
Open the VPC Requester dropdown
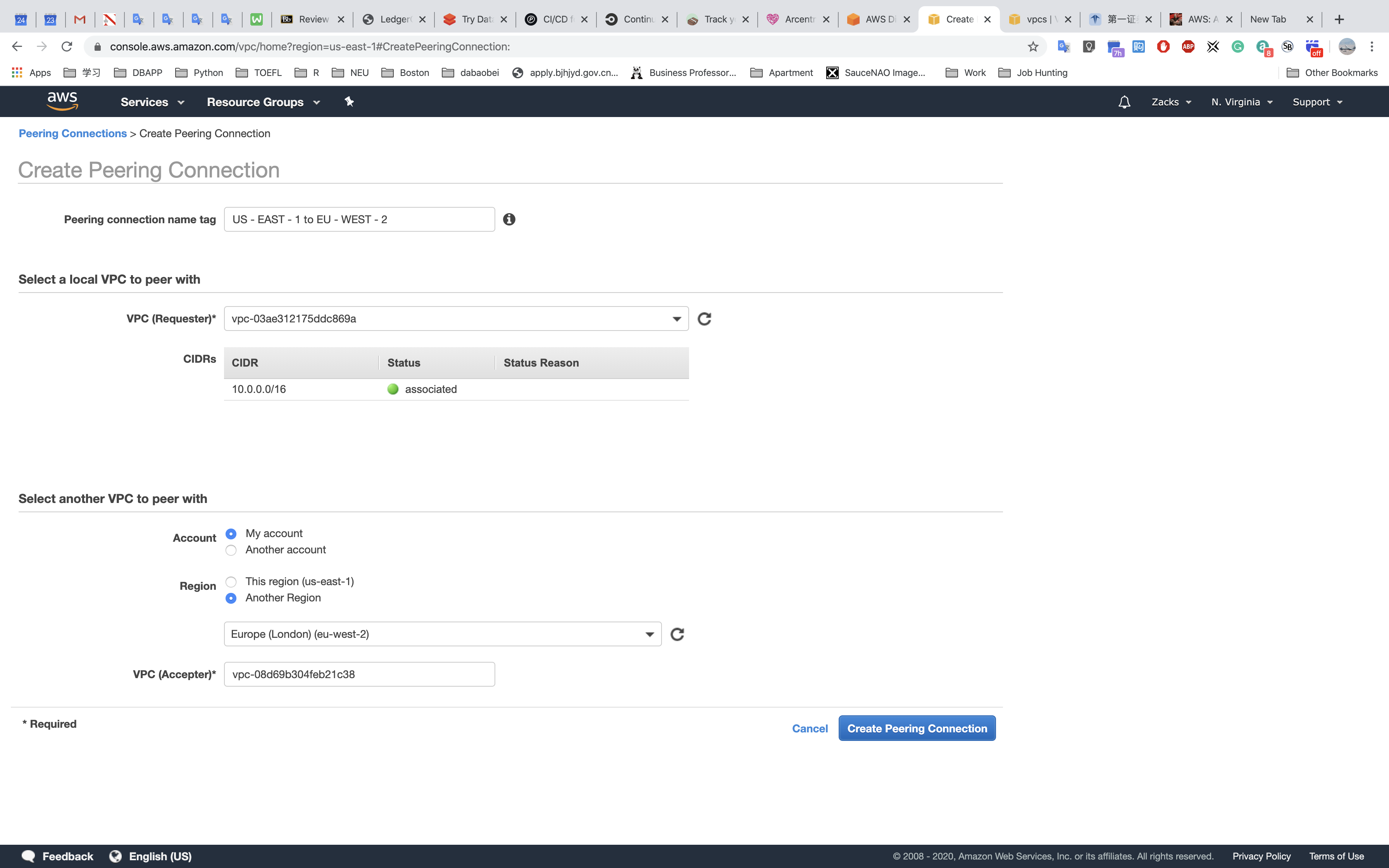[x=456, y=319]
